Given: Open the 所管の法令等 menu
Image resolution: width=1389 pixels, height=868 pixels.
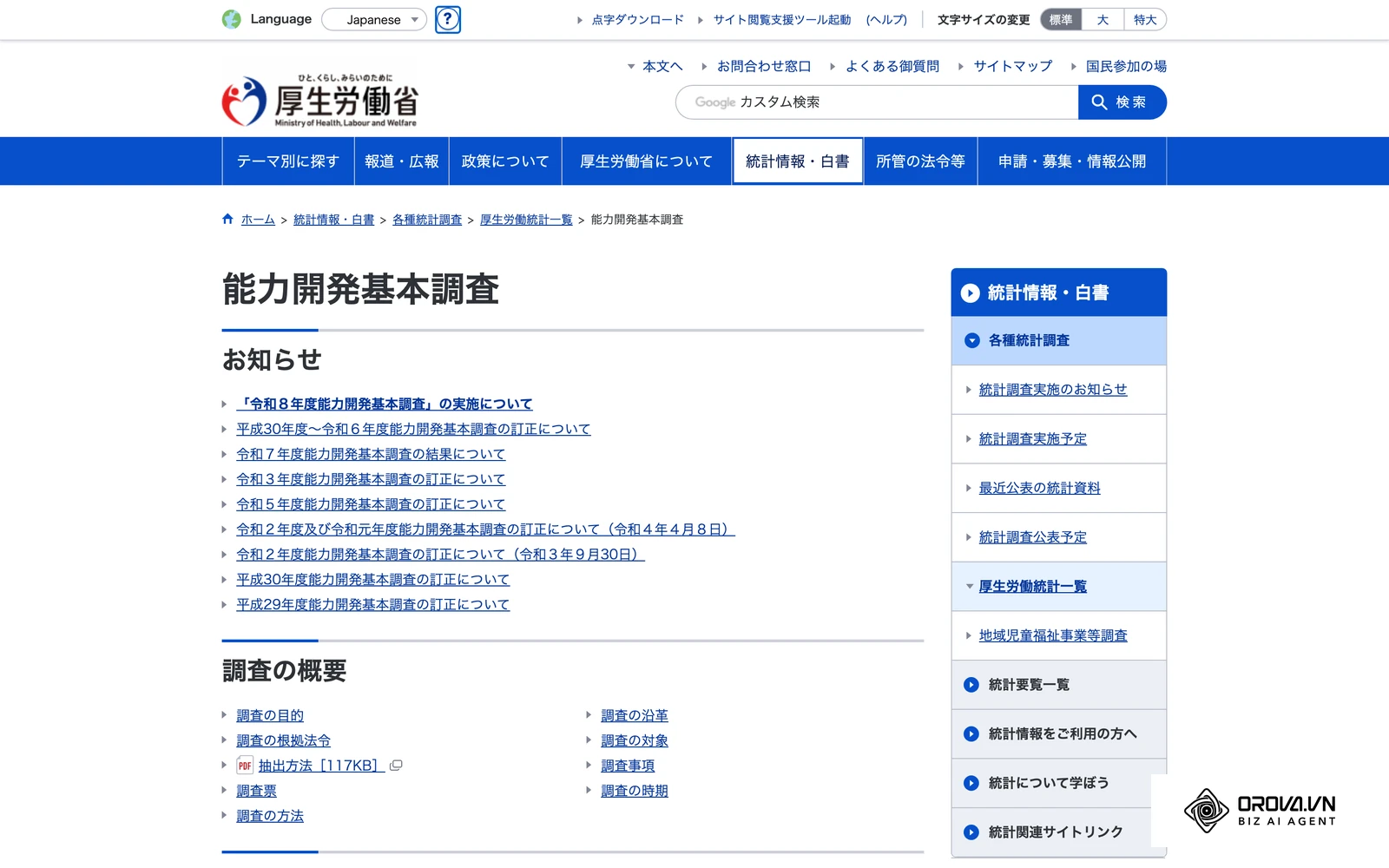Looking at the screenshot, I should coord(920,161).
